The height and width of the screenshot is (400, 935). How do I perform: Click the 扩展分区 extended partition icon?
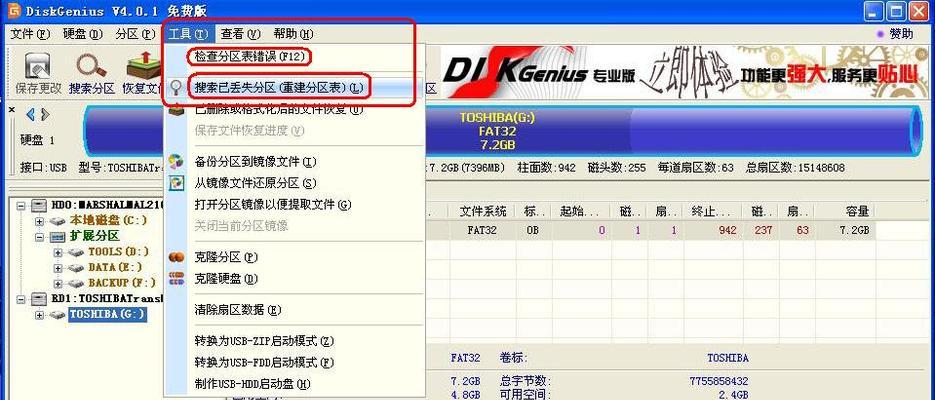click(x=58, y=237)
